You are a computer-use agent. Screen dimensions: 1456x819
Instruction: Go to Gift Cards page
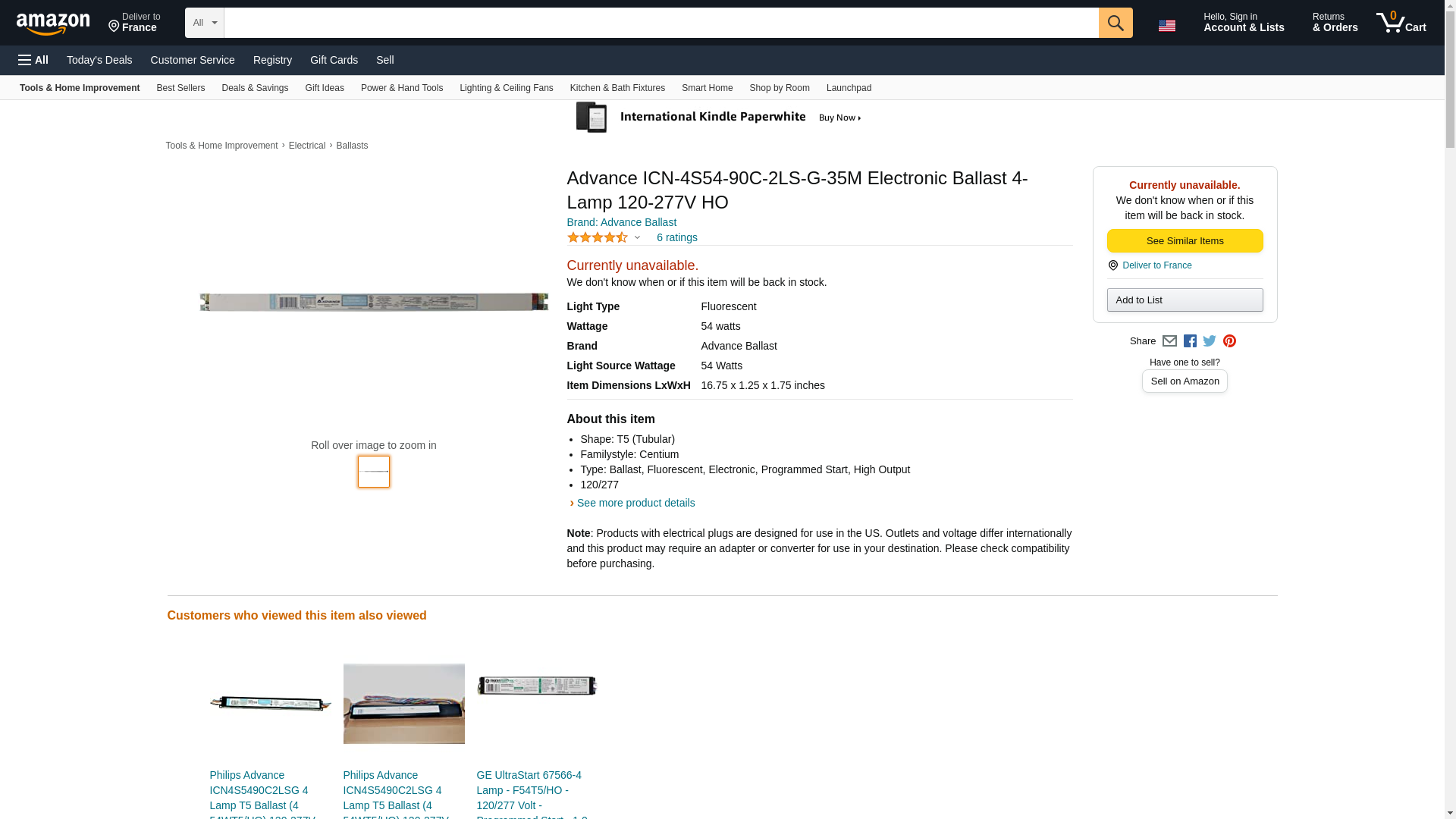[x=334, y=60]
